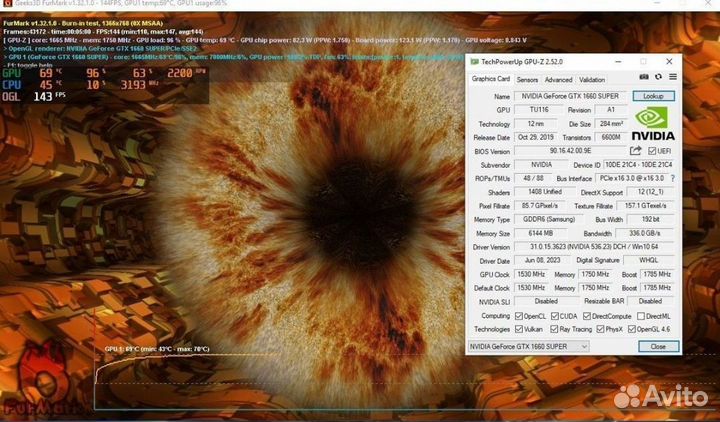Image resolution: width=720 pixels, height=422 pixels.
Task: Toggle the DirectCompute checkbox
Action: [587, 316]
